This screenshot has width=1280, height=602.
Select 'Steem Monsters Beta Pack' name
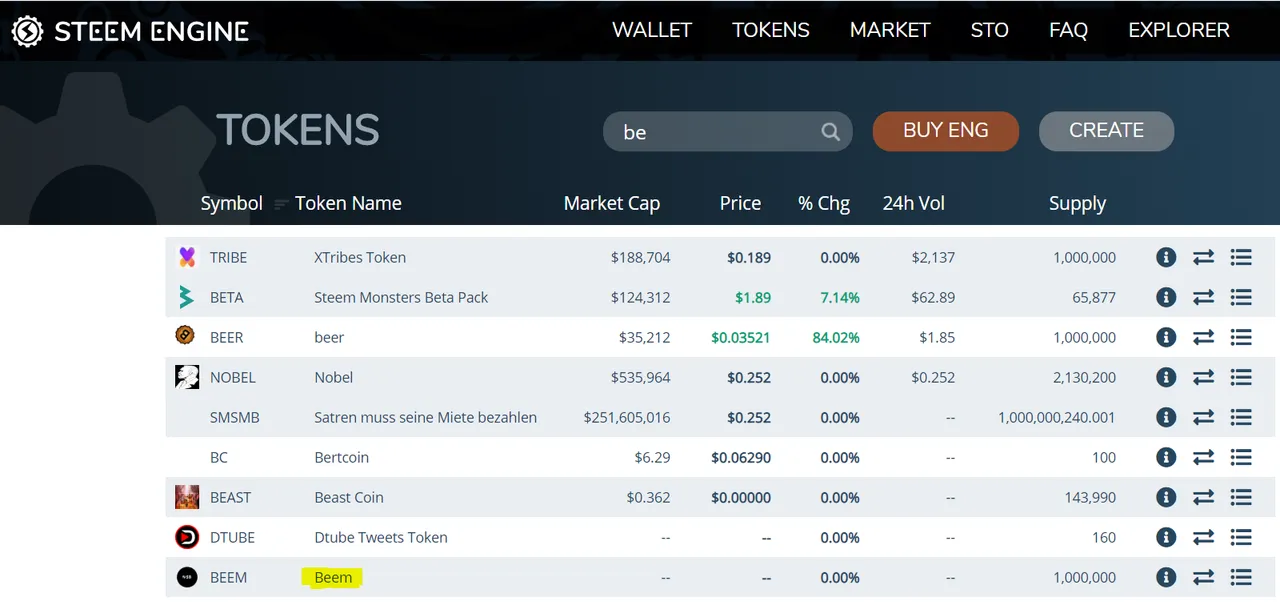[x=401, y=297]
